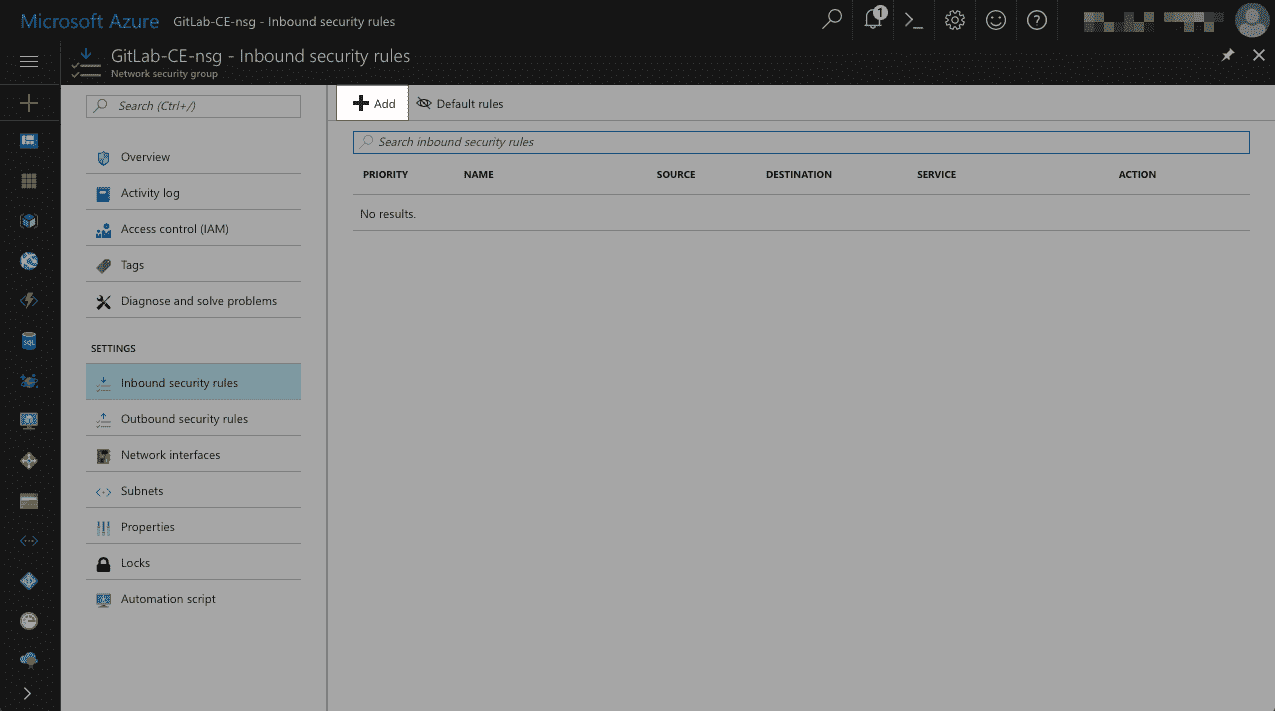Open the hamburger menu

29,60
